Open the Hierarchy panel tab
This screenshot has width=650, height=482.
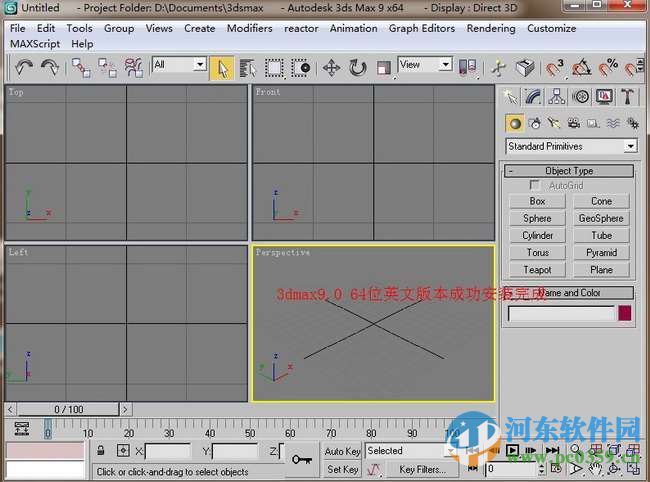coord(557,97)
